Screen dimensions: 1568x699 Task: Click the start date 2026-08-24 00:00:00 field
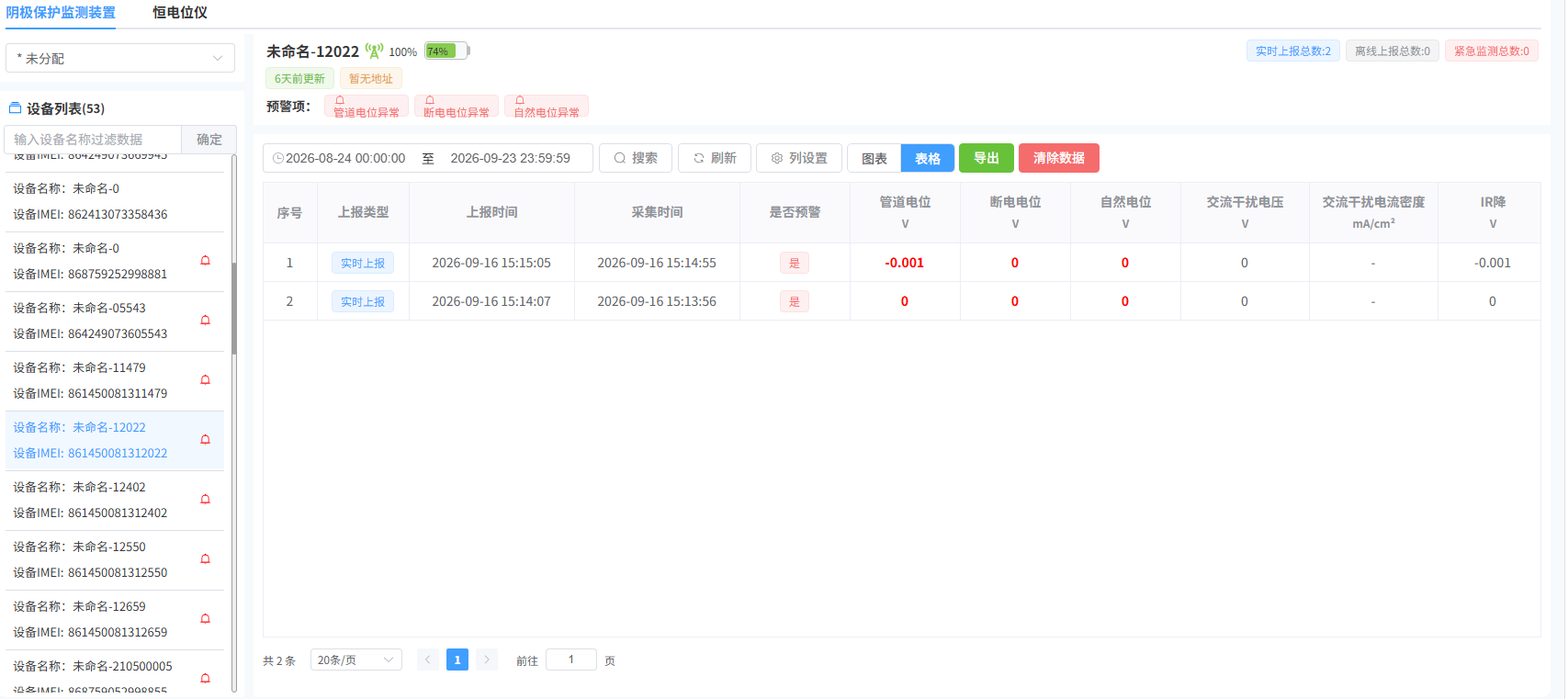345,158
